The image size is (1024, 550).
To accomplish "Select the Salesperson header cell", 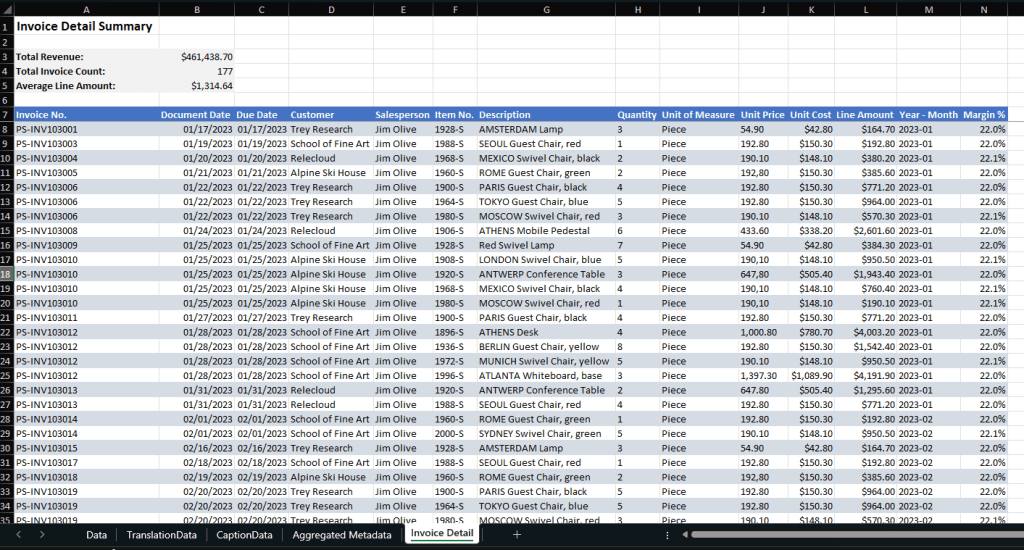I will 402,115.
